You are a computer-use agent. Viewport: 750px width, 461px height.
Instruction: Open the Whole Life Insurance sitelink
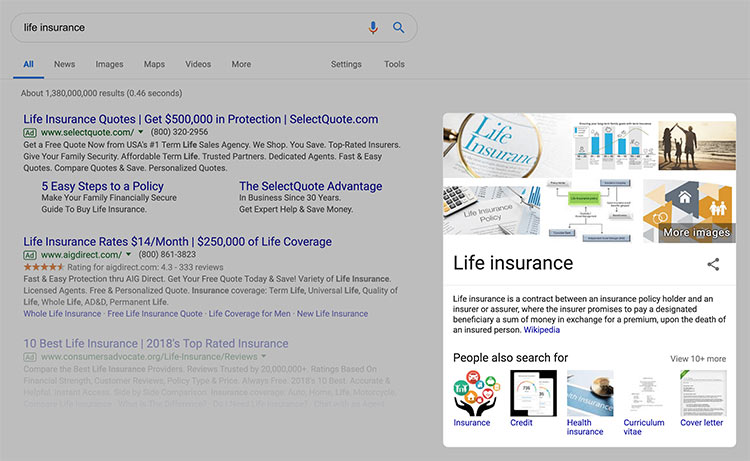[x=62, y=314]
